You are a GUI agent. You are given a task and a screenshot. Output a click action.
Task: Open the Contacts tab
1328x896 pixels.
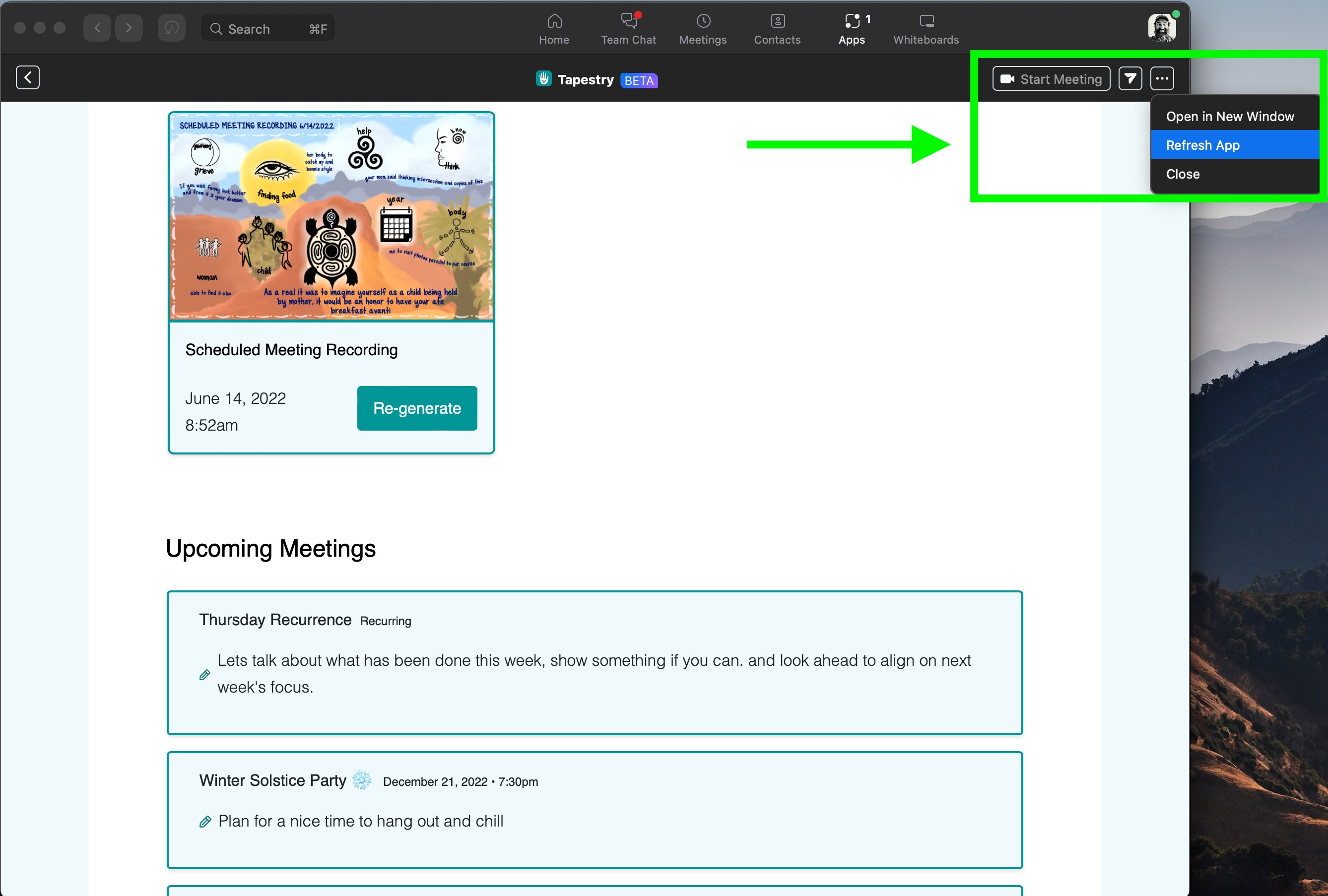[x=777, y=29]
